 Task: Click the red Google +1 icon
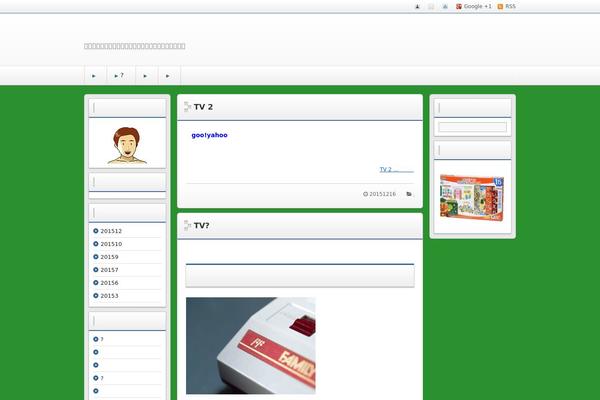pos(459,7)
